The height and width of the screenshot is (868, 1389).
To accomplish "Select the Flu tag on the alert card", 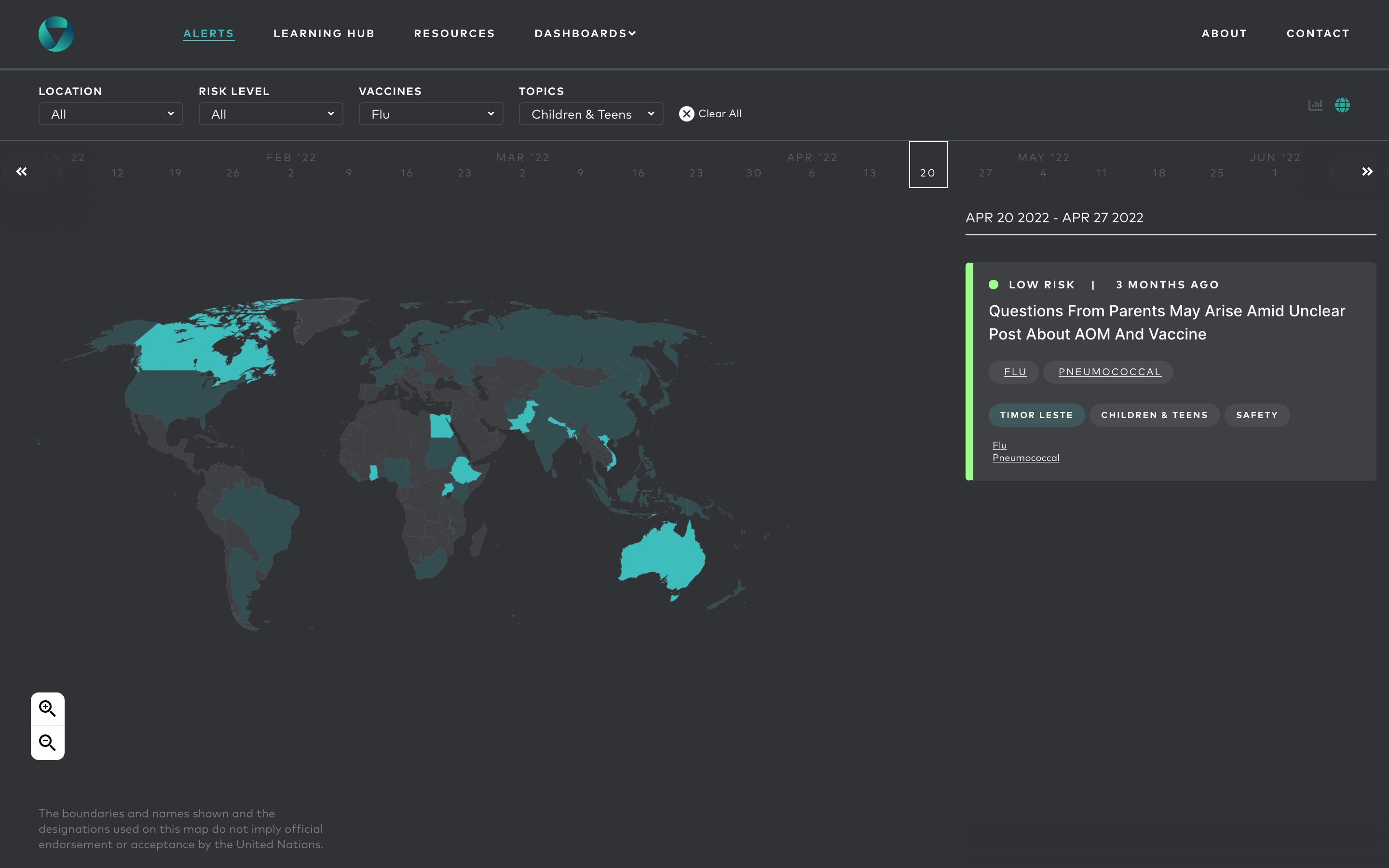I will (1014, 372).
